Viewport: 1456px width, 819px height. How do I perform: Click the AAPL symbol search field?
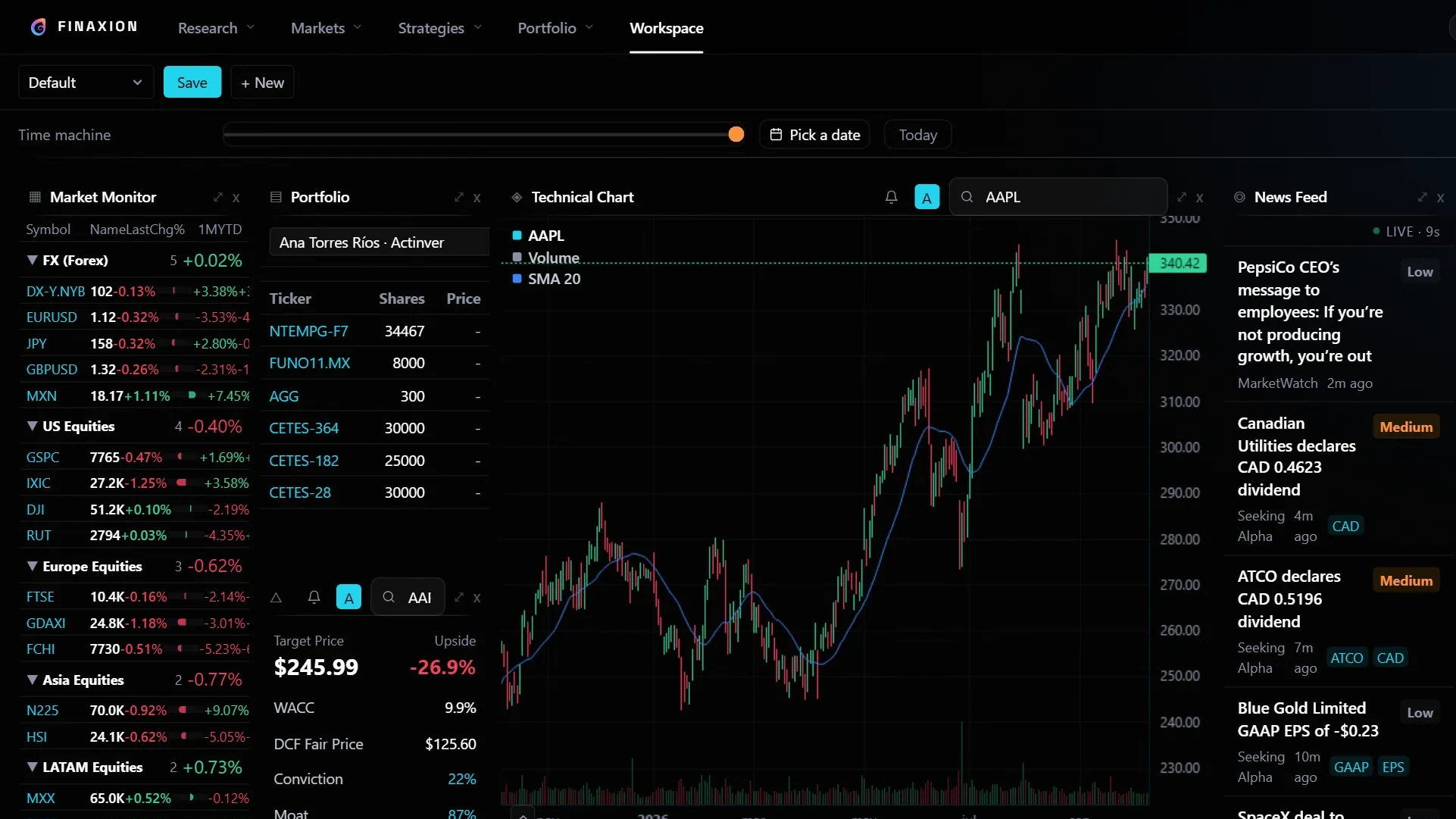coord(1058,197)
